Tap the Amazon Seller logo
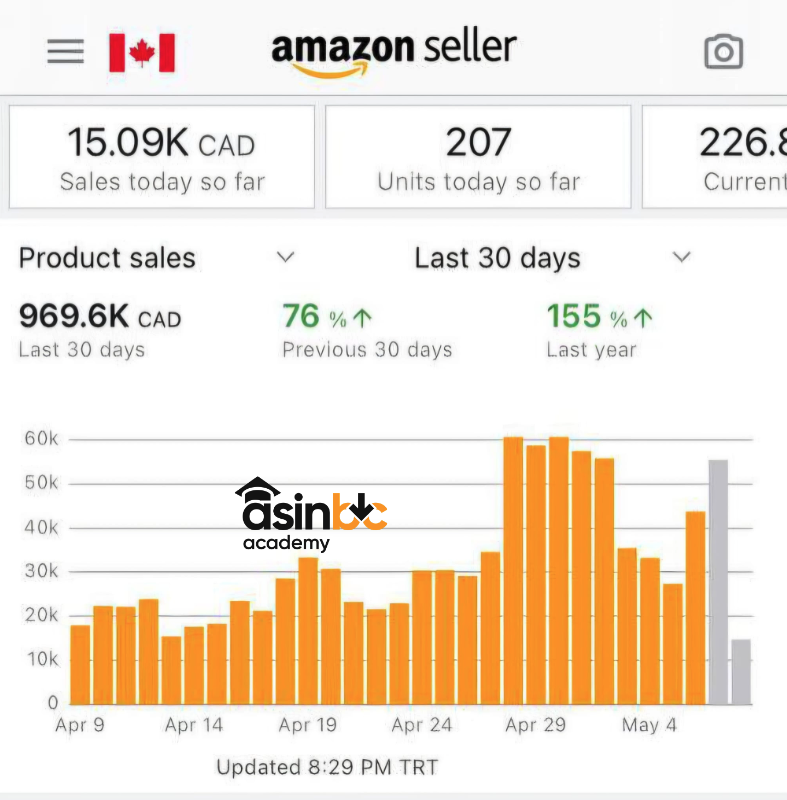Screen dimensions: 787x800 394,52
